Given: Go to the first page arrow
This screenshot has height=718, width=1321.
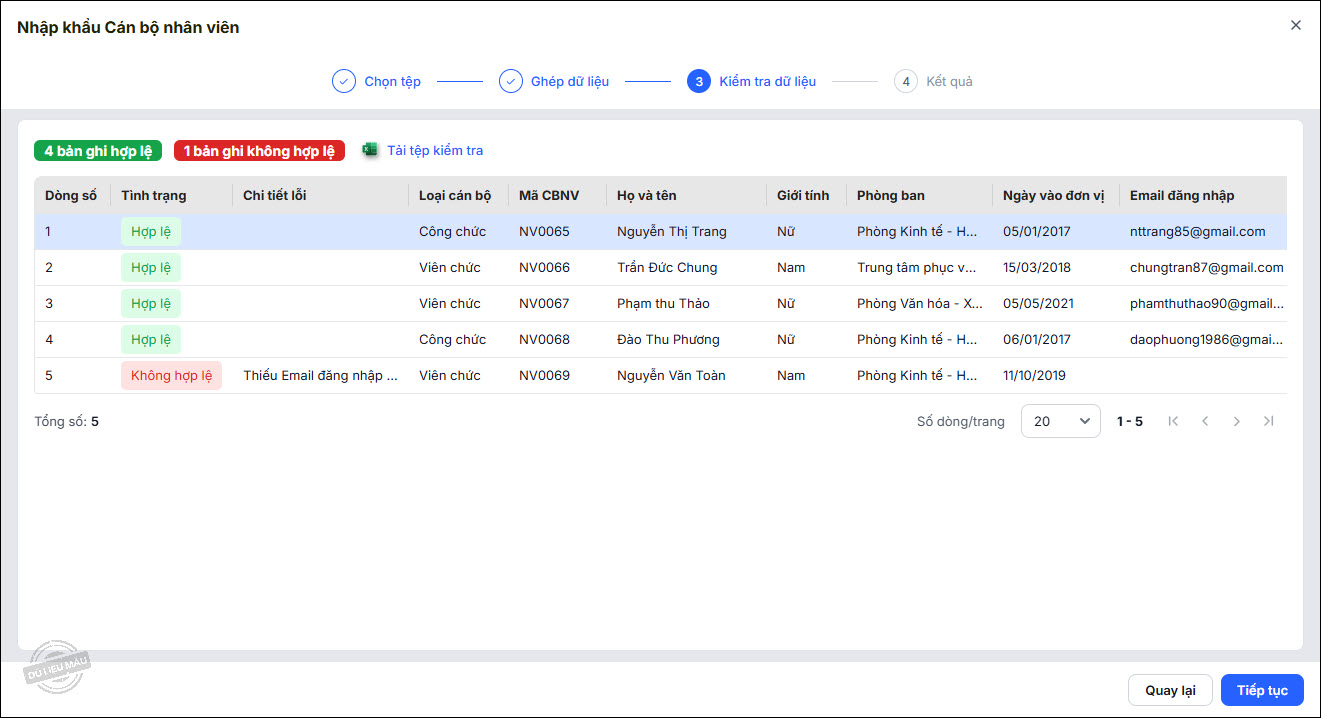Looking at the screenshot, I should (x=1173, y=421).
